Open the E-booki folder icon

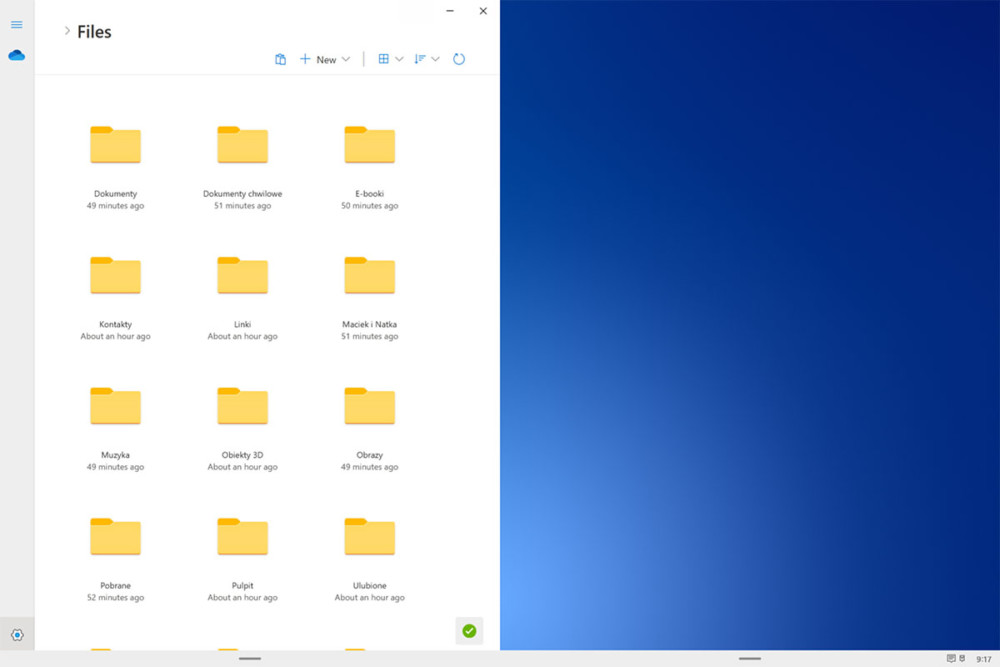(369, 145)
